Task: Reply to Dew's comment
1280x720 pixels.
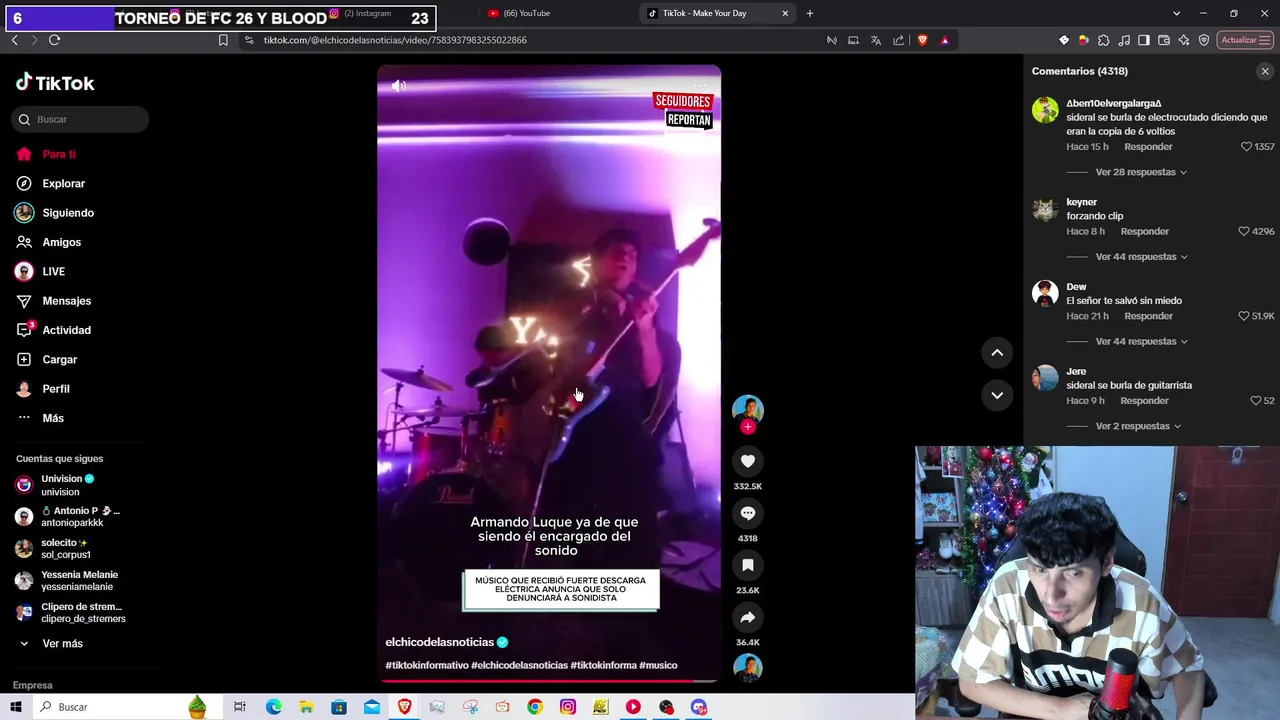Action: 1148,316
